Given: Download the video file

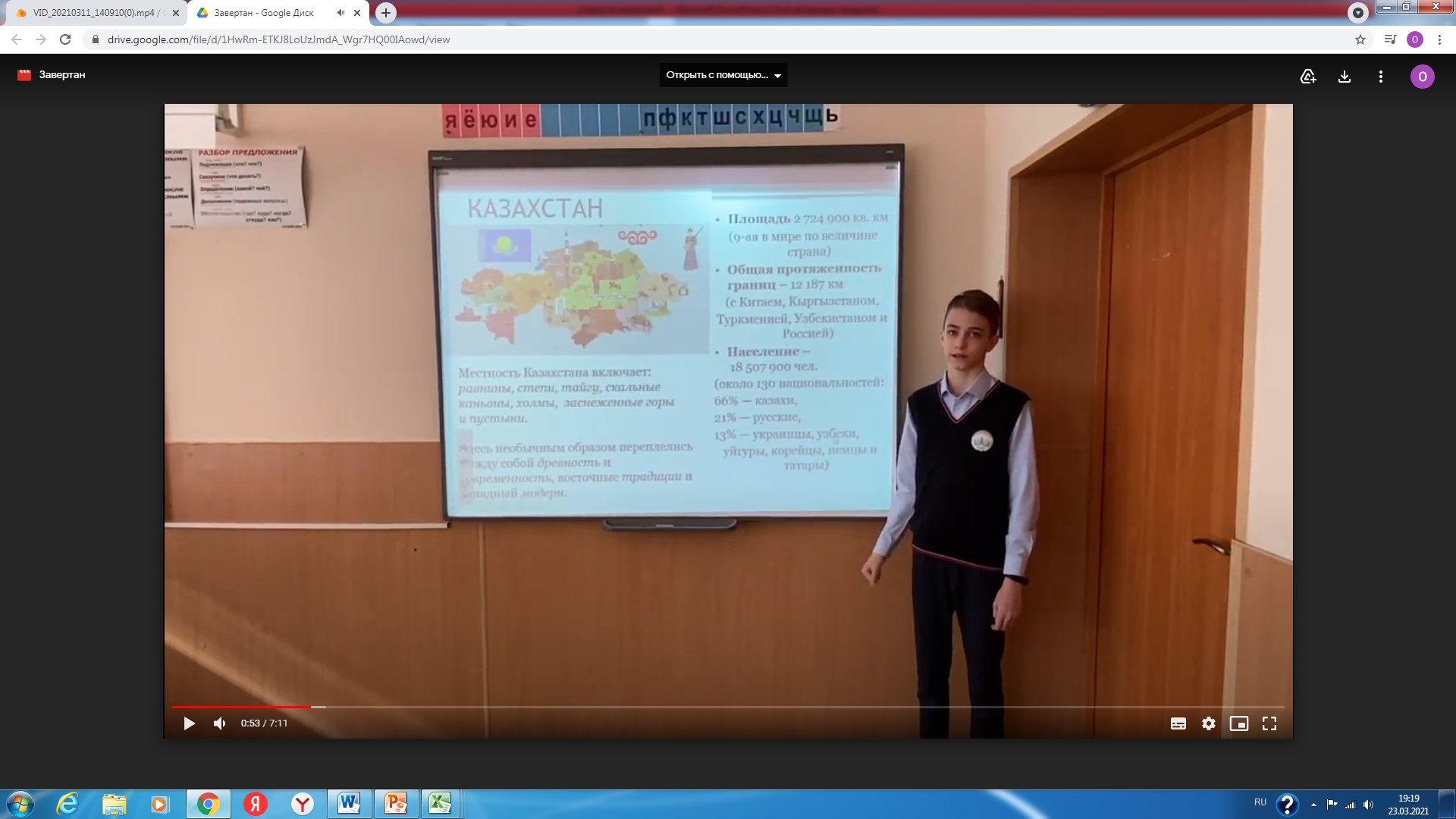Looking at the screenshot, I should pyautogui.click(x=1344, y=77).
